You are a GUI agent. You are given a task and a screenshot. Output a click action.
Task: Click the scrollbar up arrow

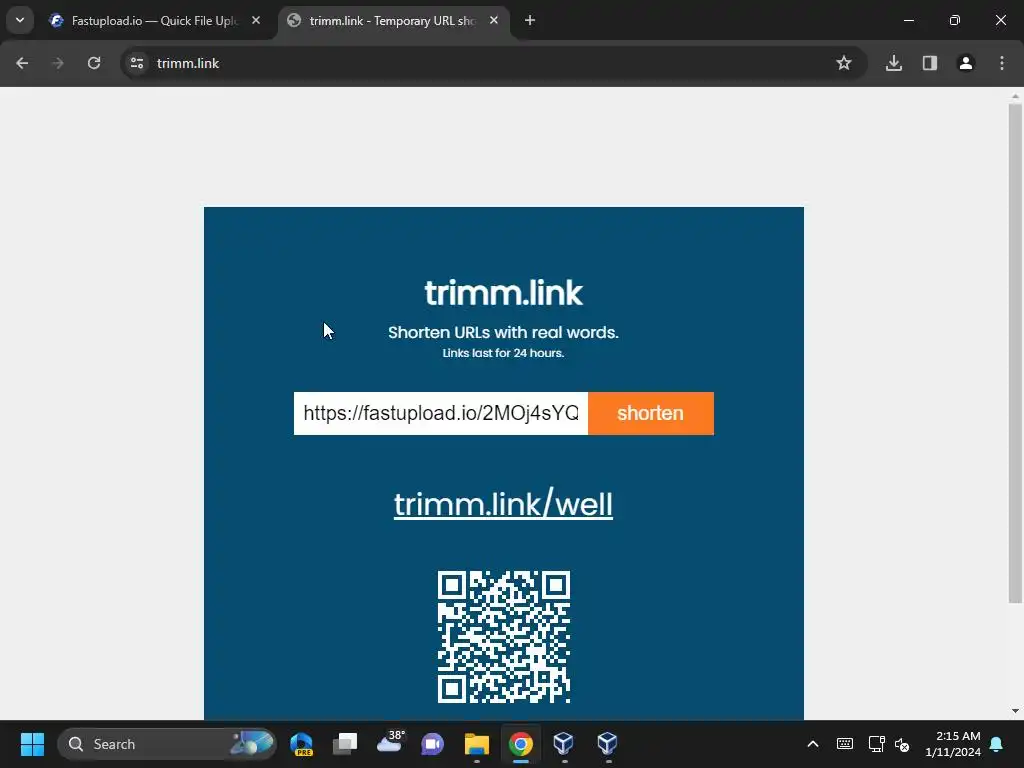click(x=1015, y=96)
